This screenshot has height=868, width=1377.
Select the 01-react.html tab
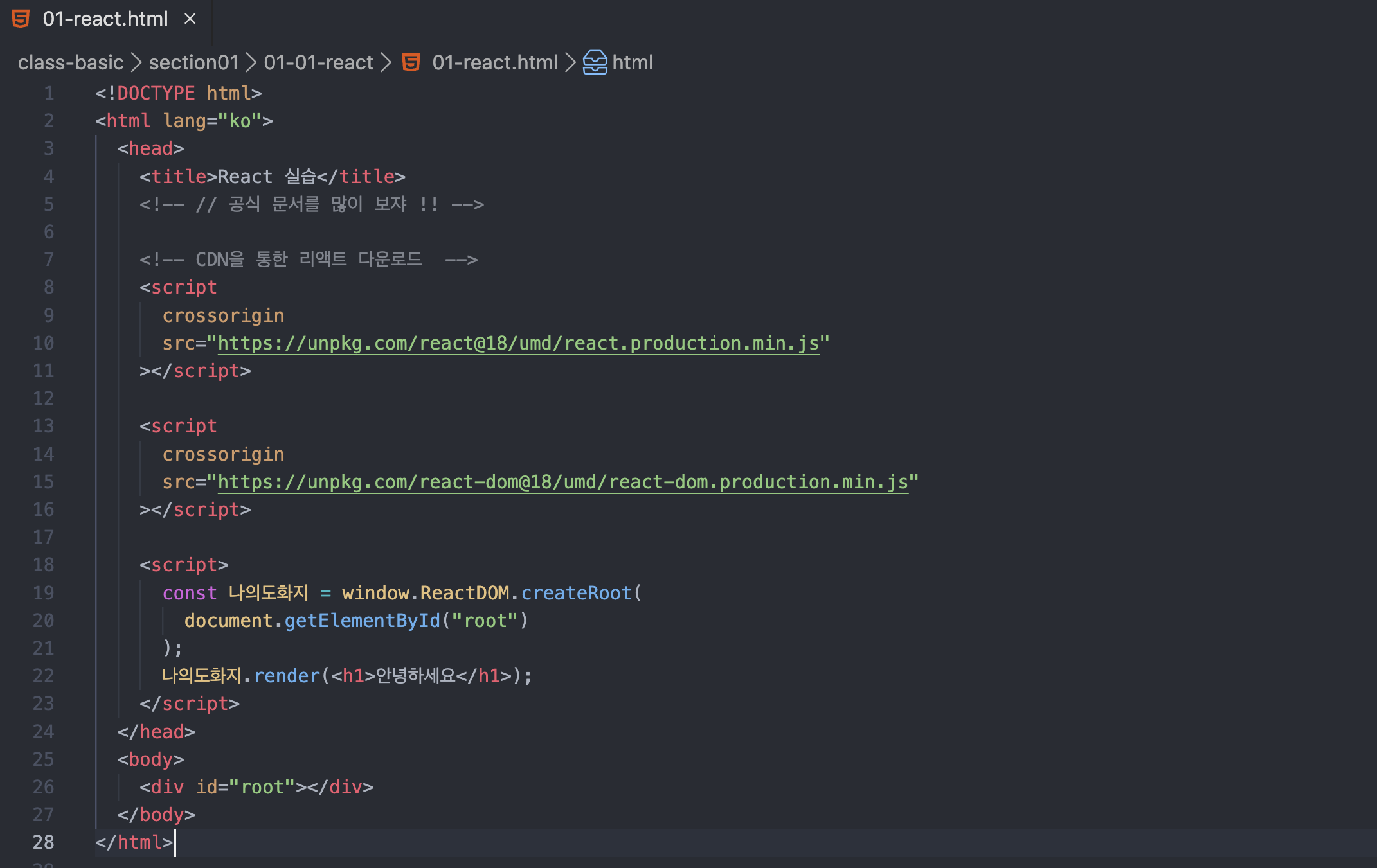104,19
